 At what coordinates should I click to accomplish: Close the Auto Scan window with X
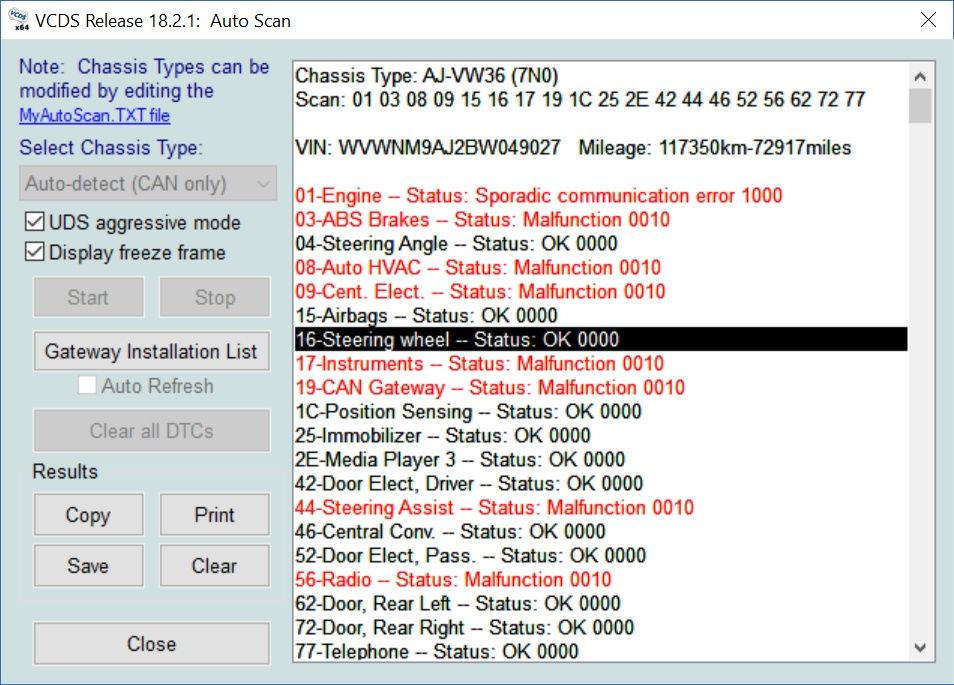(928, 19)
